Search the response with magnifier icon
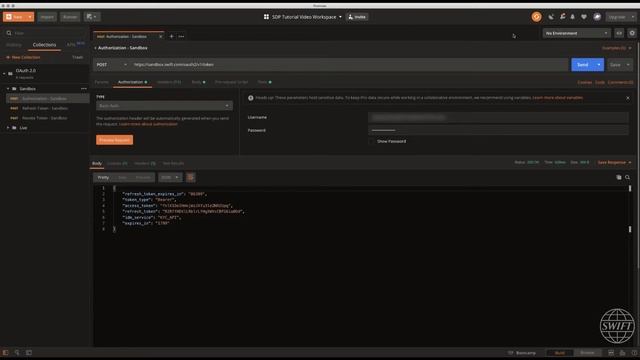Viewport: 640px width, 360px height. tap(627, 178)
